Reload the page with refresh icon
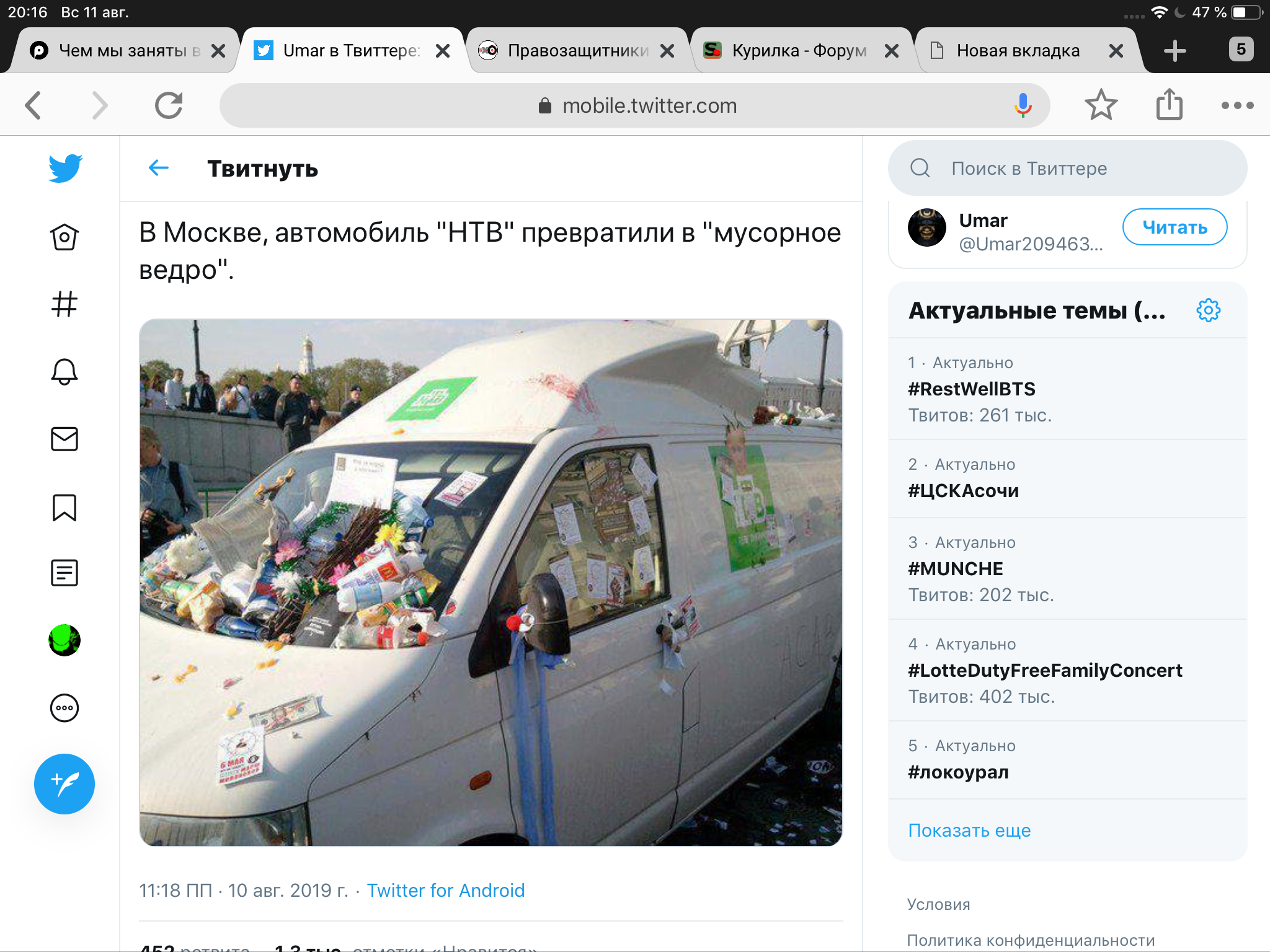This screenshot has width=1270, height=952. tap(169, 105)
